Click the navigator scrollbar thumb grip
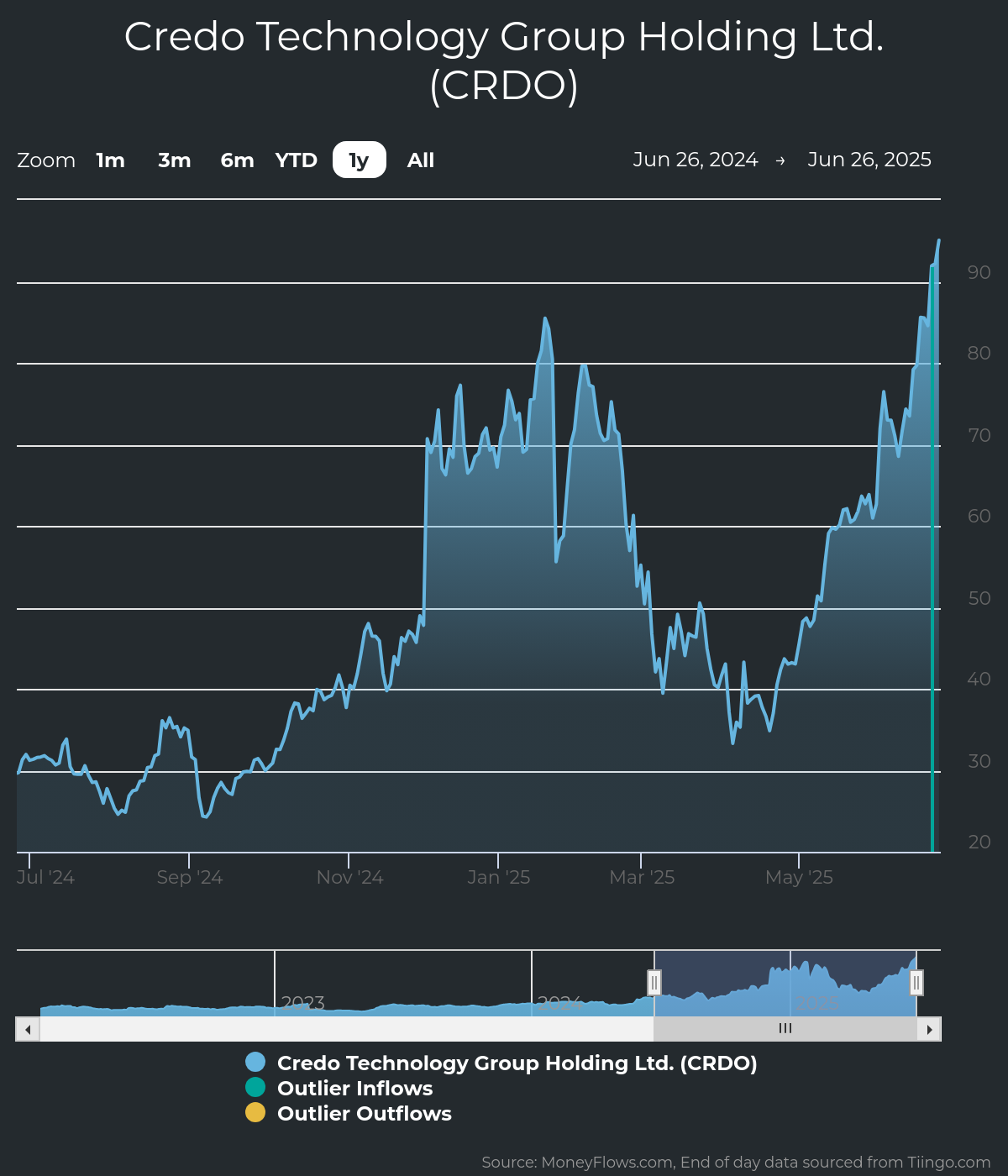This screenshot has width=1008, height=1176. [785, 1029]
